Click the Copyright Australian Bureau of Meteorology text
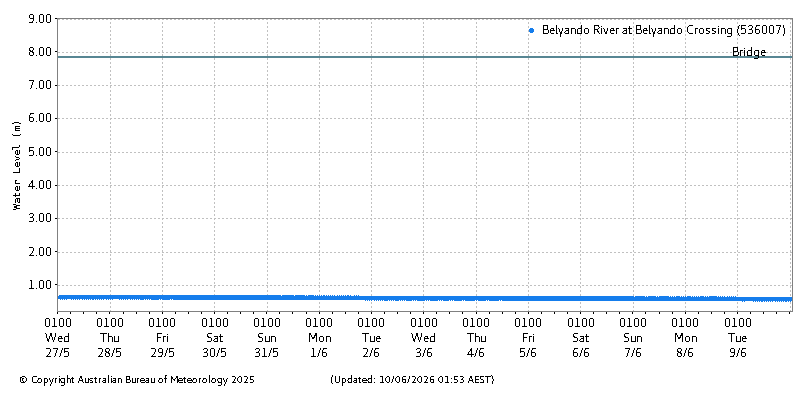This screenshot has height=400, width=800. click(x=137, y=380)
